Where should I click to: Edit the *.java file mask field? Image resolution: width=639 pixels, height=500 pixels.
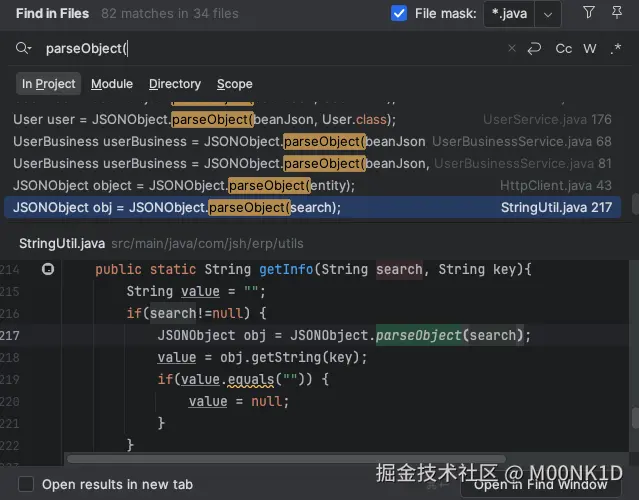click(x=509, y=14)
